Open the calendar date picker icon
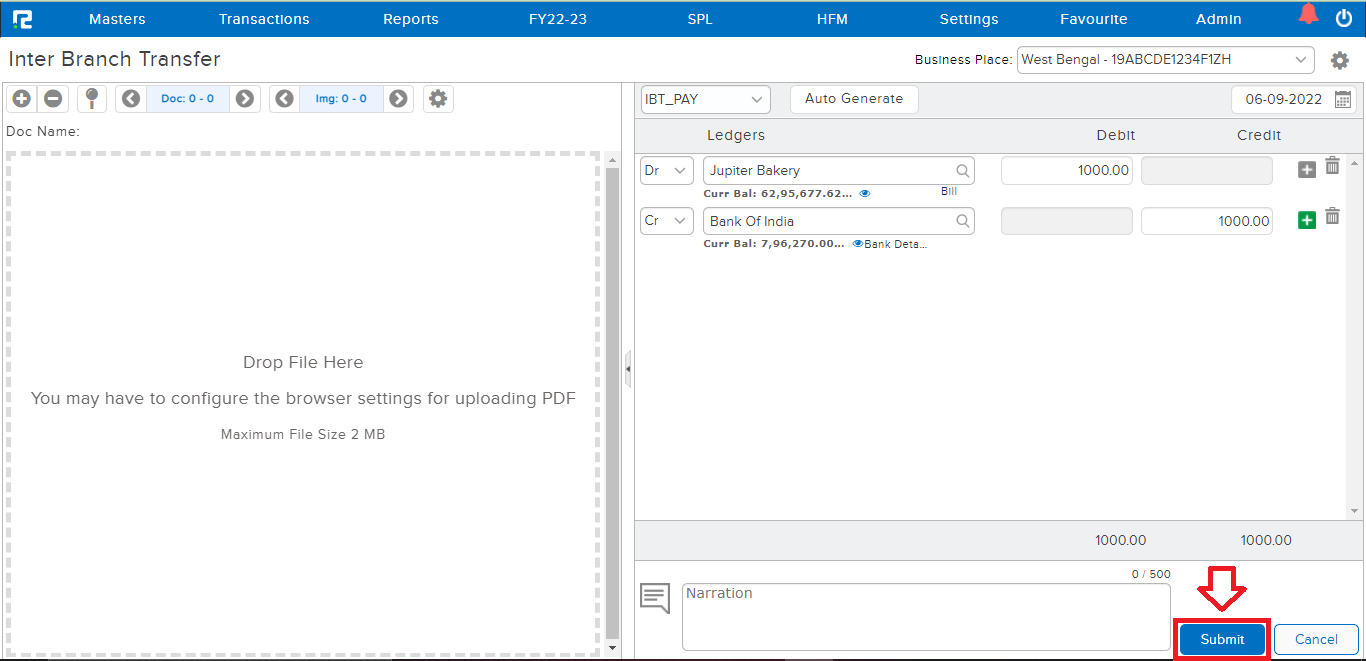Viewport: 1366px width, 661px height. (1343, 99)
